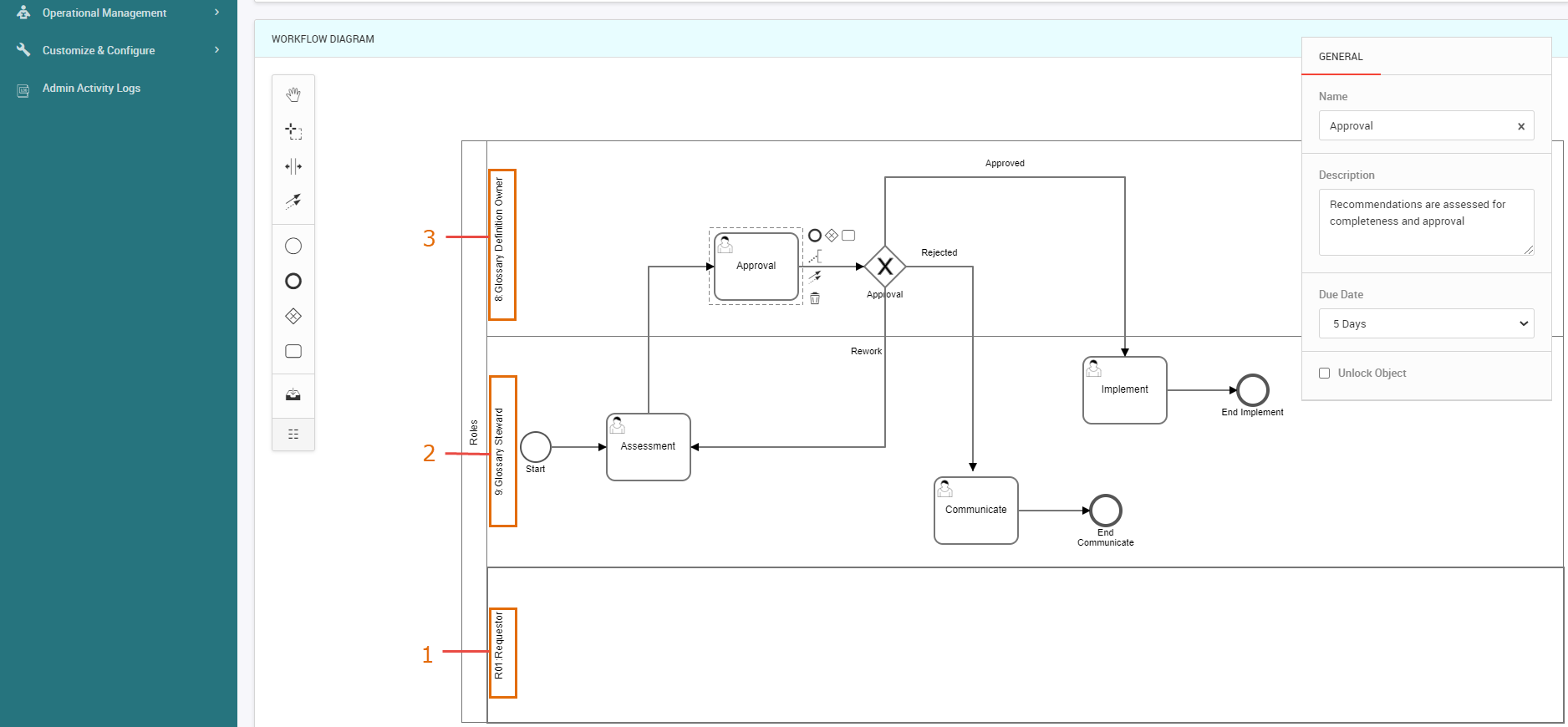
Task: Toggle the palette grid layout button
Action: (x=293, y=434)
